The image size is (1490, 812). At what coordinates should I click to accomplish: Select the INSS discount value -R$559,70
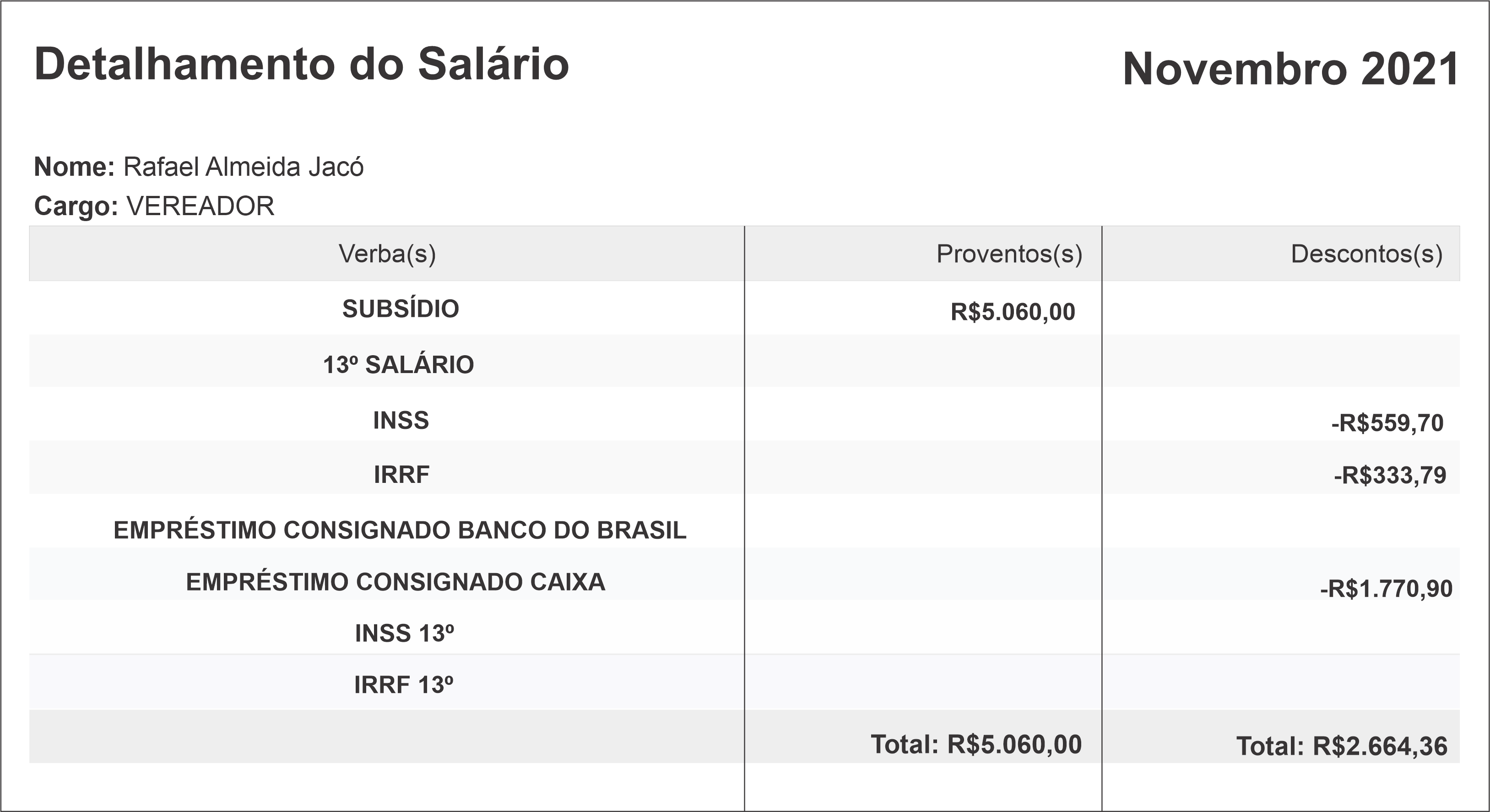point(1387,423)
